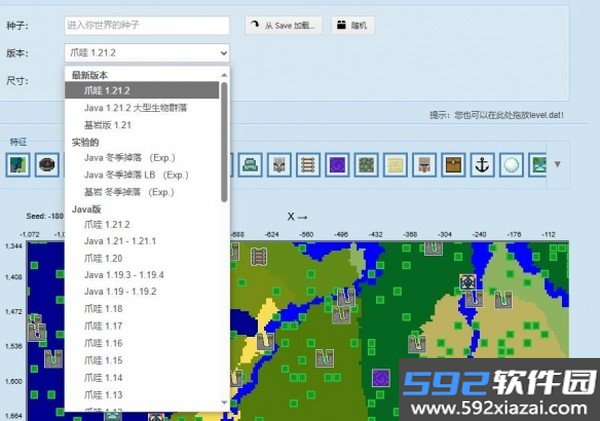600x421 pixels.
Task: Toggle the treasure chest feature icon
Action: coord(453,165)
